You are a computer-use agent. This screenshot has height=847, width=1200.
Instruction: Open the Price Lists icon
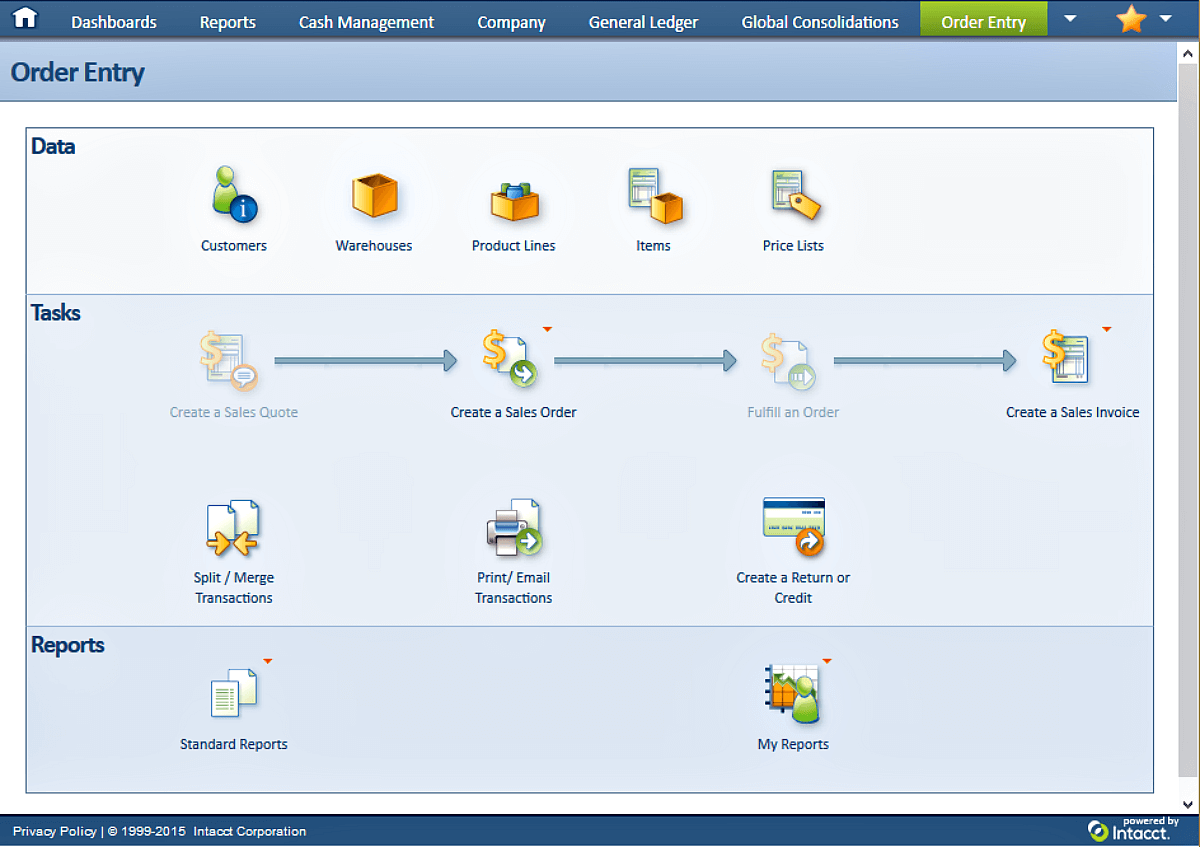point(795,194)
